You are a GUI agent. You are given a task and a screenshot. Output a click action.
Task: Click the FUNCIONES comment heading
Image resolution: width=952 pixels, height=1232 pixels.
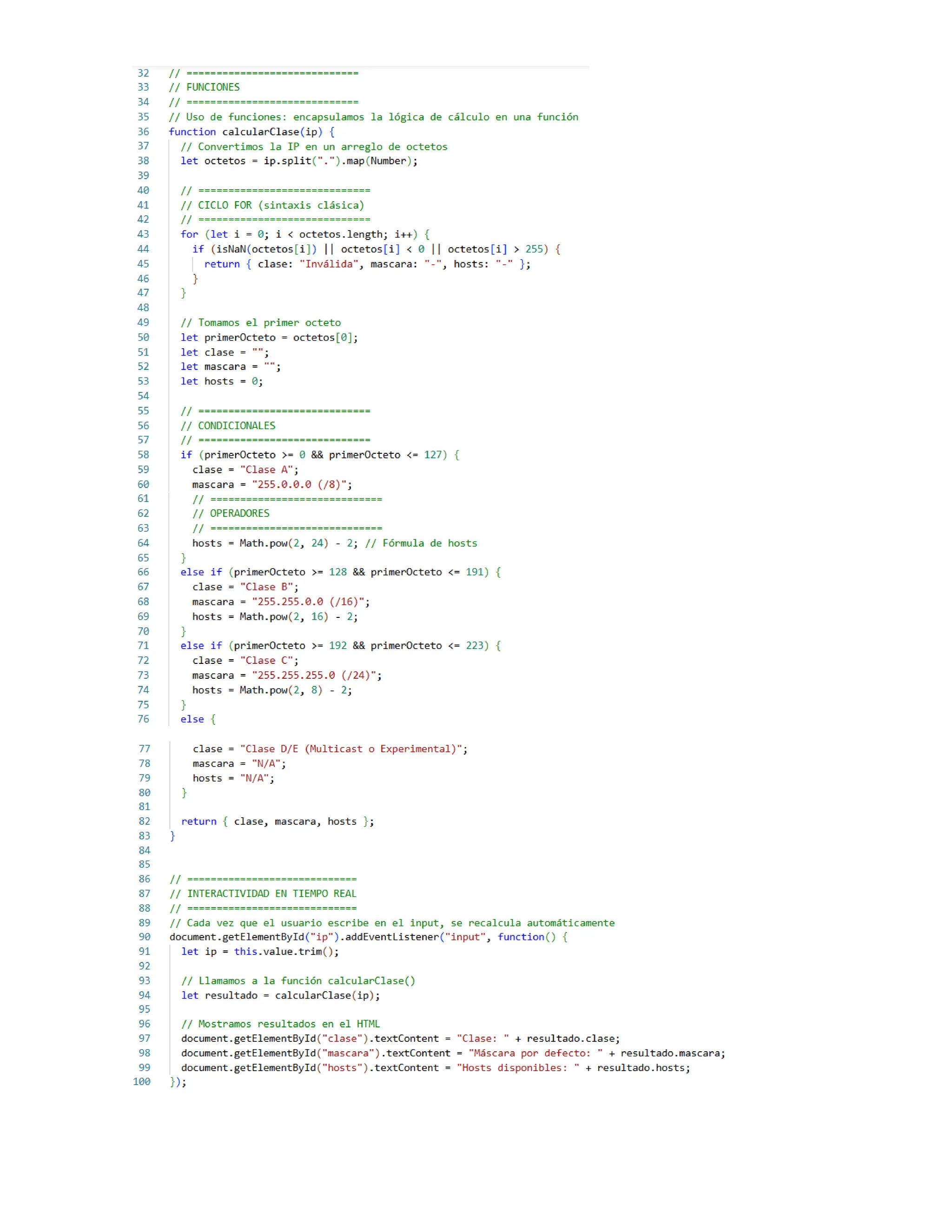coord(212,87)
